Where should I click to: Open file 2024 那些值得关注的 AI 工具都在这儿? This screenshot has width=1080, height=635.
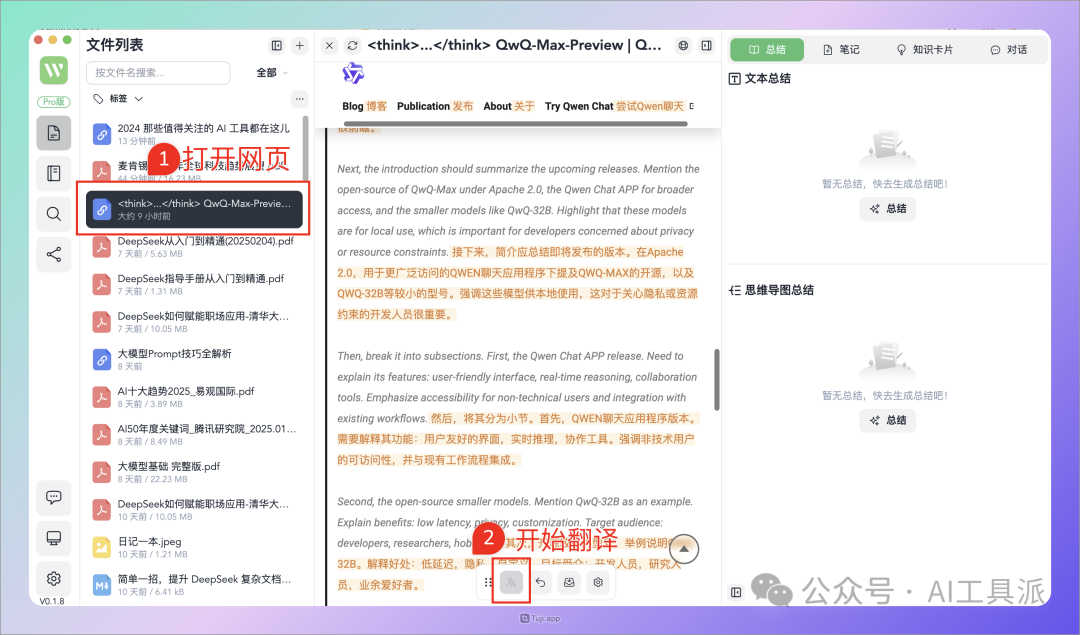tap(195, 134)
